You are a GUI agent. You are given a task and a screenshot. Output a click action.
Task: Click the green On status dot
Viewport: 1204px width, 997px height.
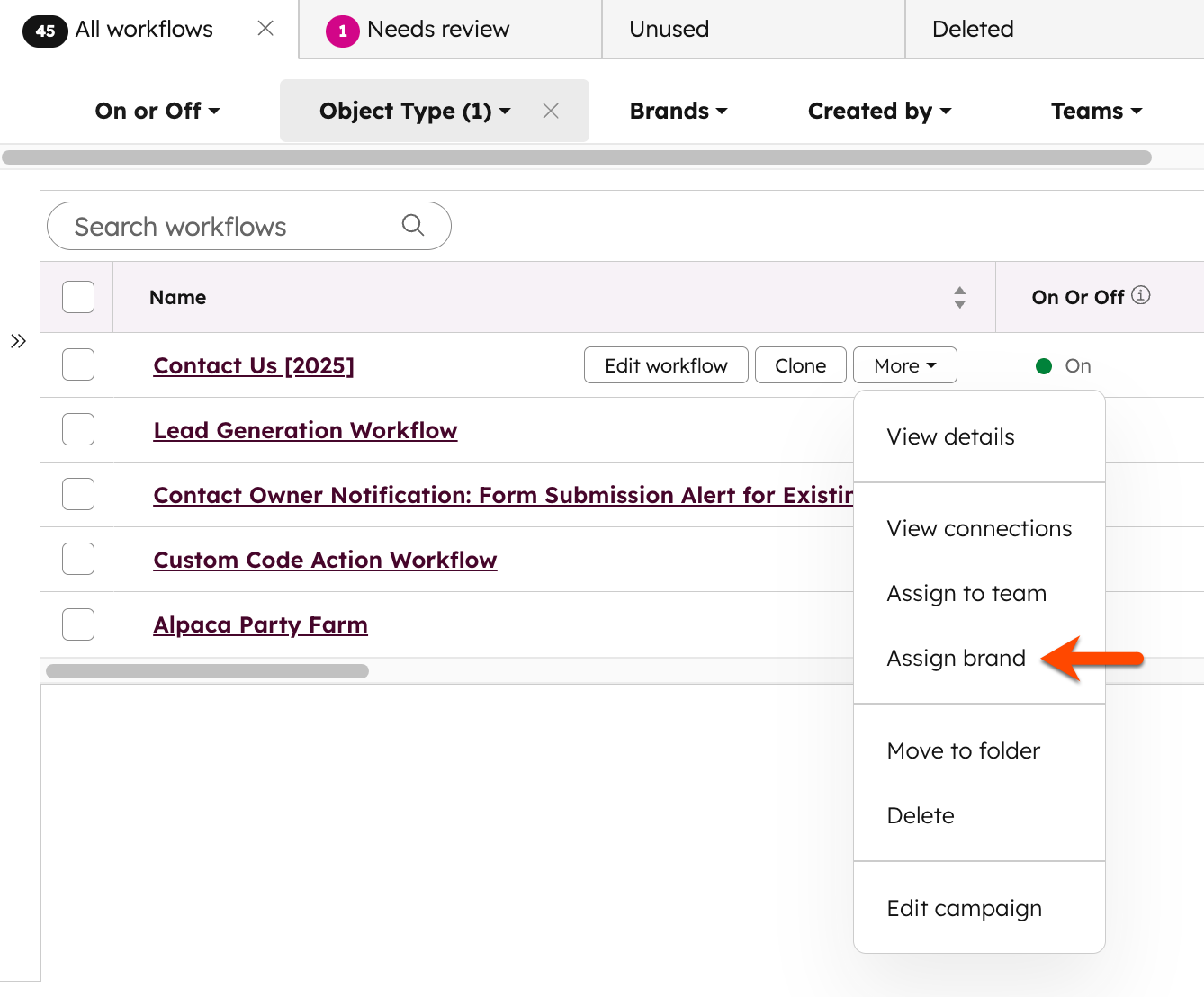pos(1043,365)
